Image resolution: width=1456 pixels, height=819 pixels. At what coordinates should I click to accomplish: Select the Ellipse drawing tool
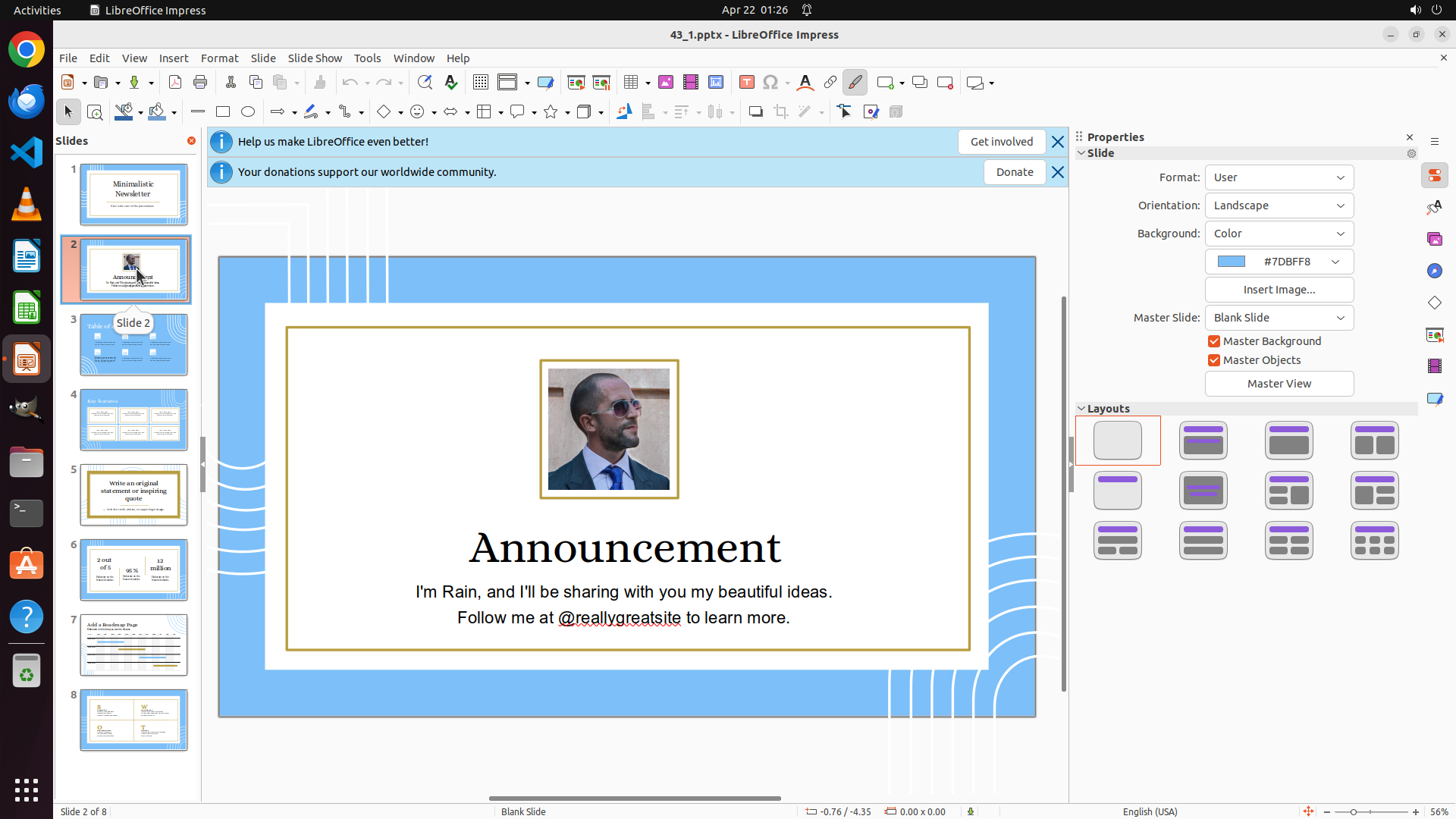coord(248,112)
